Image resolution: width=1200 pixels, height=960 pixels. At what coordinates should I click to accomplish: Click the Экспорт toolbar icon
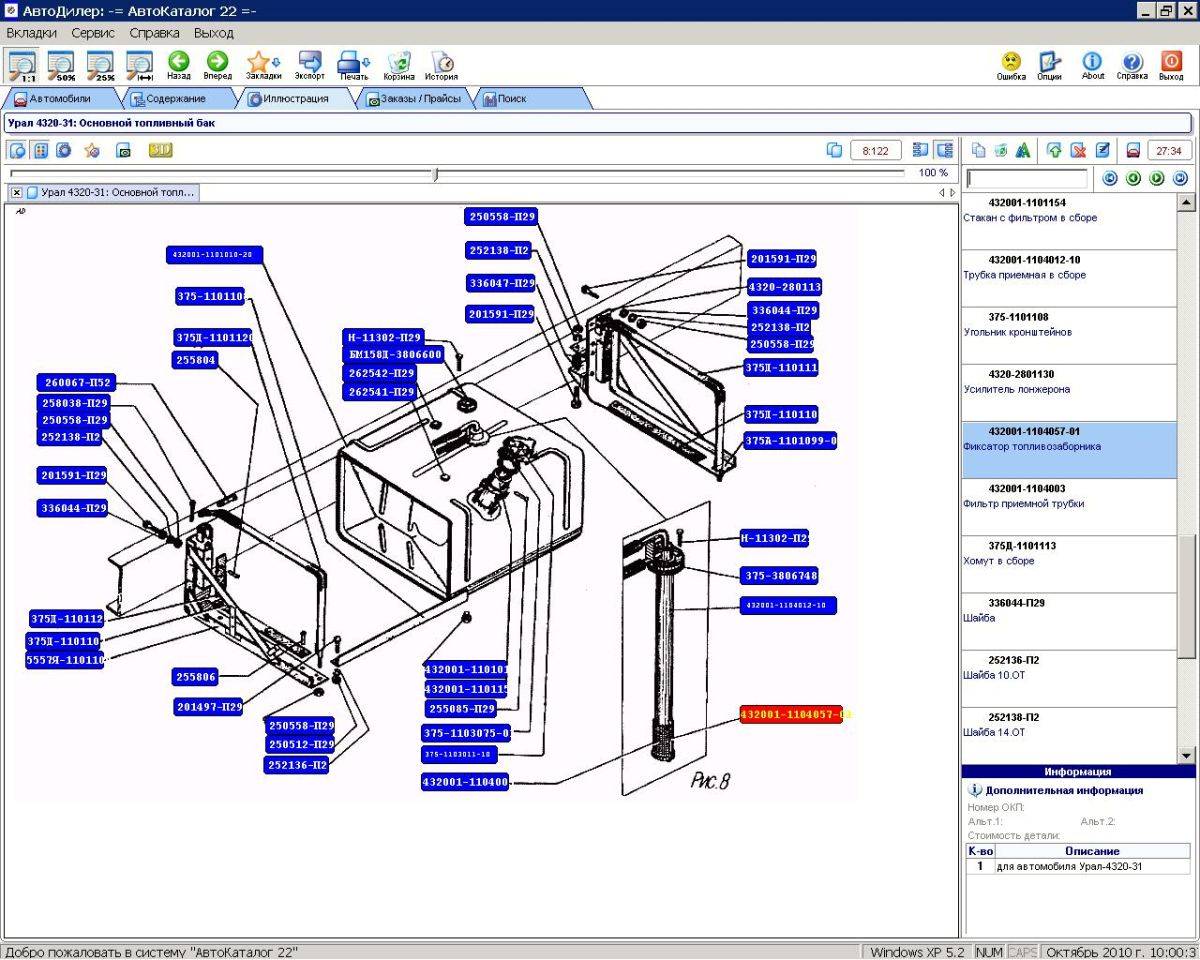coord(310,65)
